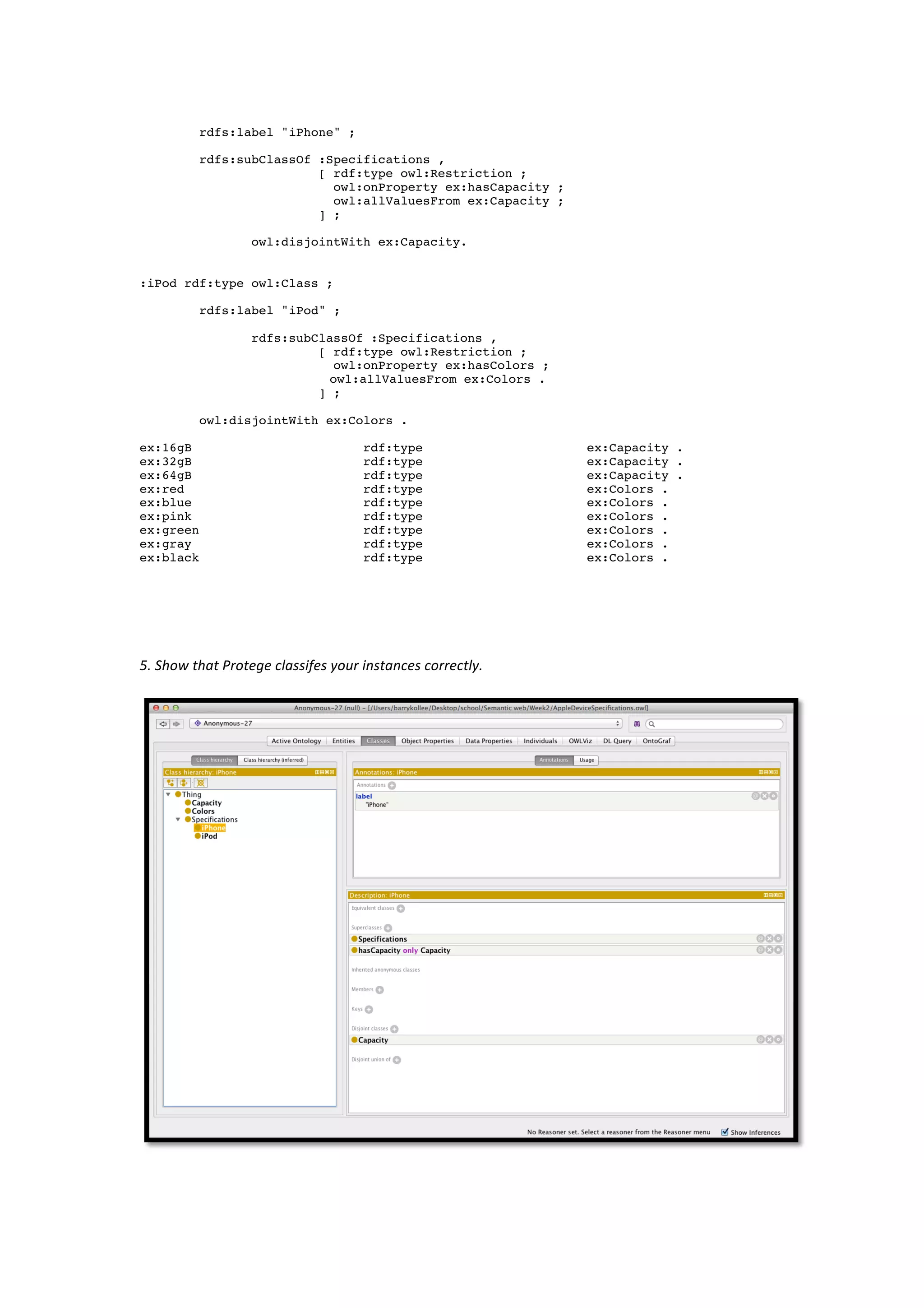The image size is (924, 1308).
Task: Toggle the Show Inferences checkbox
Action: pyautogui.click(x=725, y=1132)
